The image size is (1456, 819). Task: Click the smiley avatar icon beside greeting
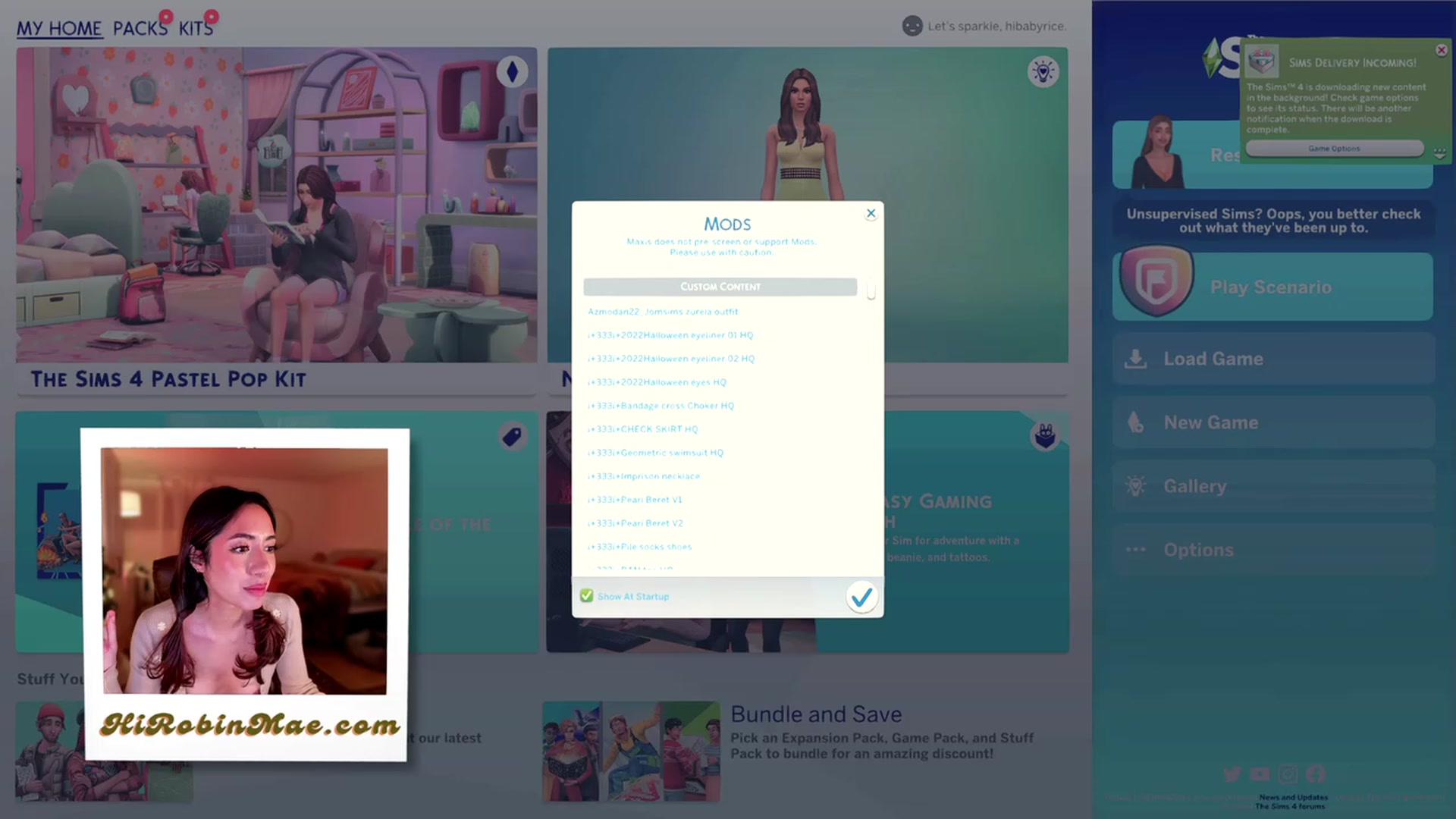pyautogui.click(x=912, y=26)
